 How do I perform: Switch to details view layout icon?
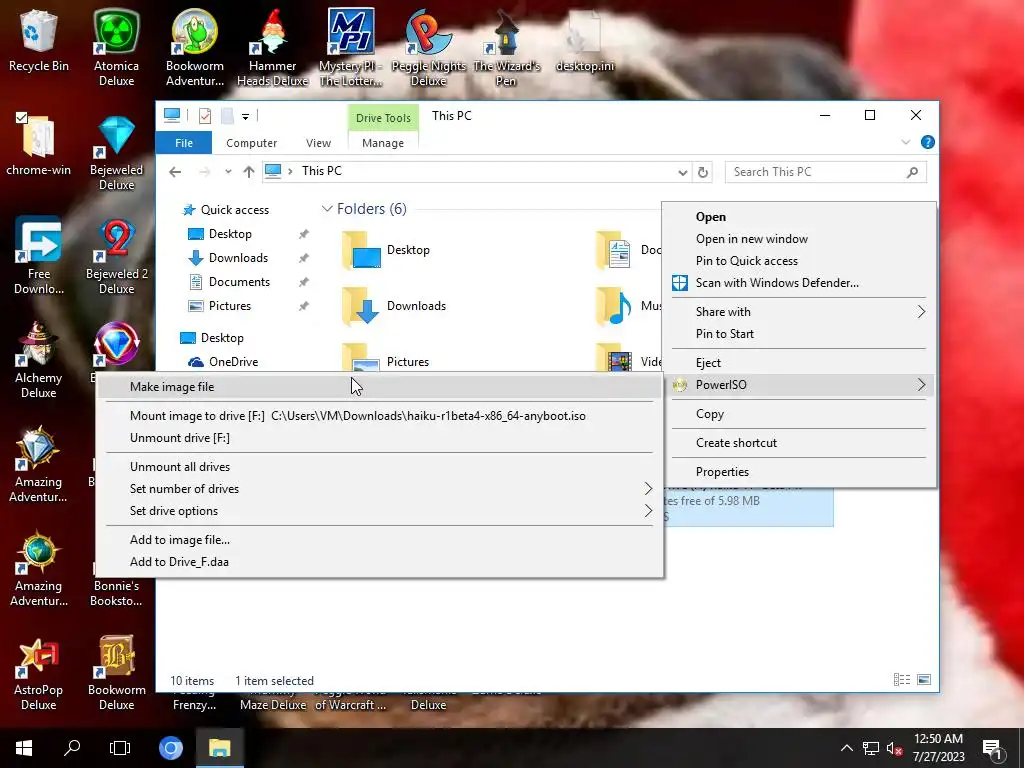tap(902, 680)
